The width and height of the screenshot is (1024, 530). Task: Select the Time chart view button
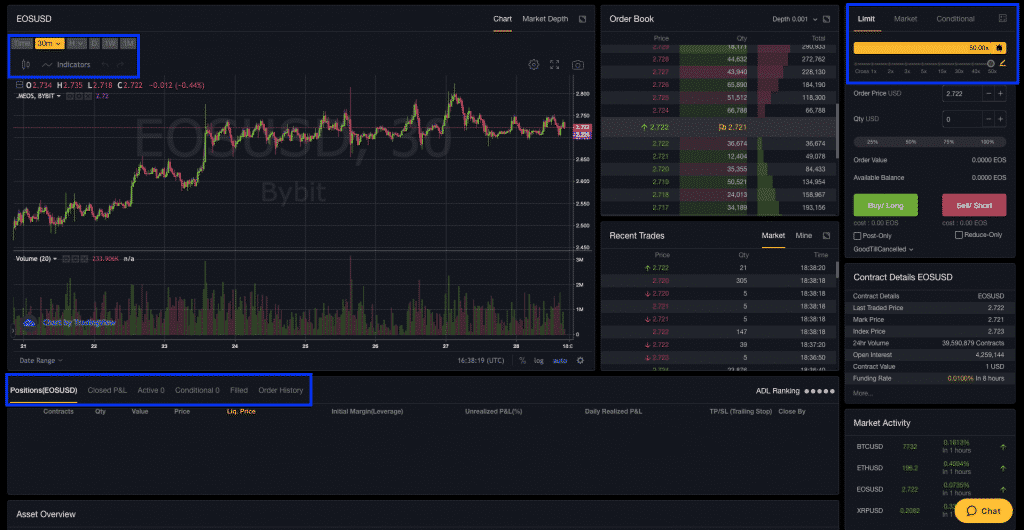pyautogui.click(x=22, y=44)
